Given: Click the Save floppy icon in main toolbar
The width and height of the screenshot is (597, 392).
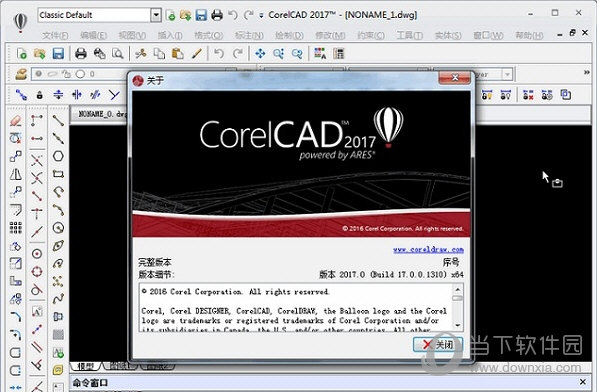Looking at the screenshot, I should pos(58,54).
